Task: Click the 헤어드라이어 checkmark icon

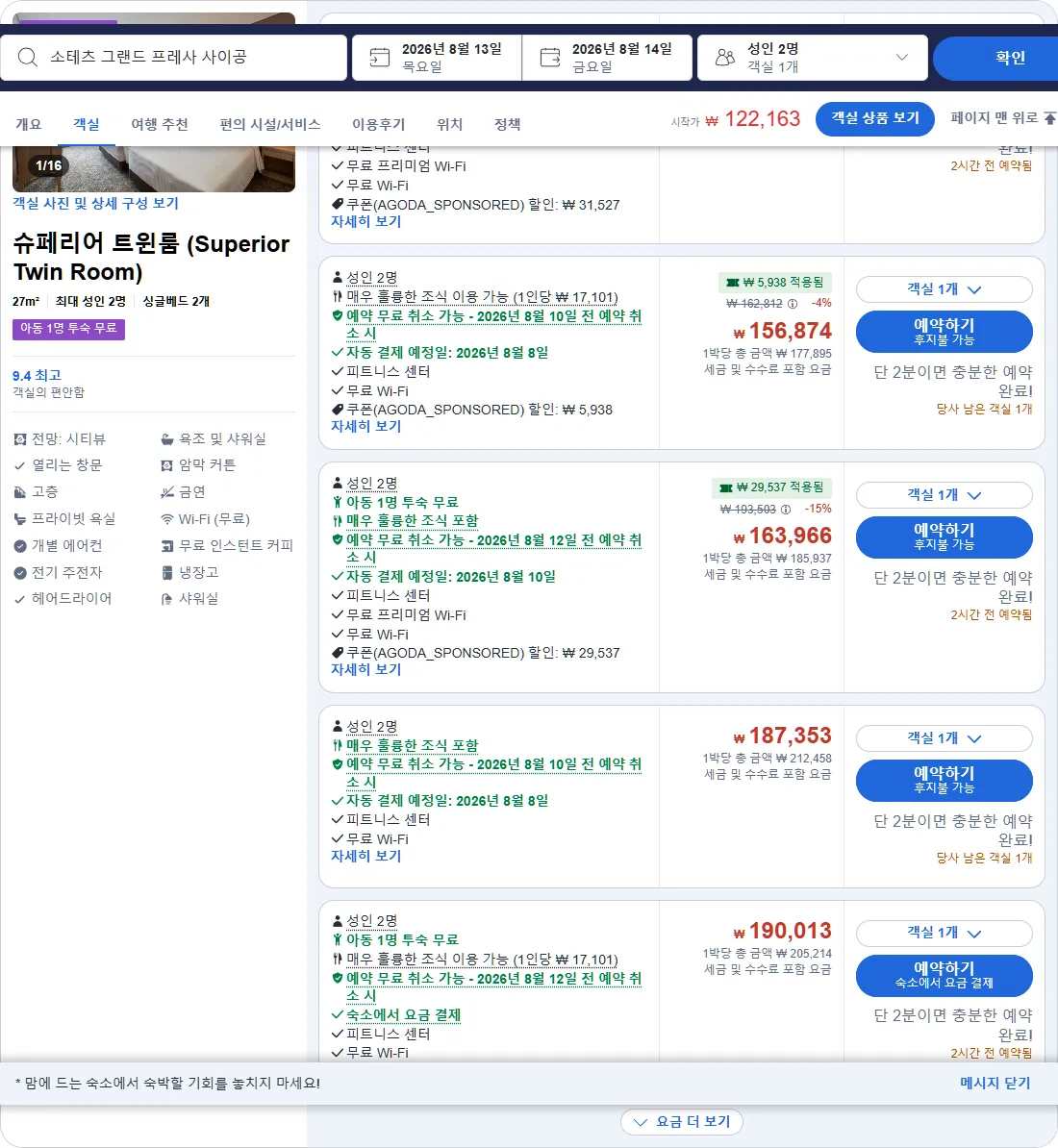Action: pyautogui.click(x=20, y=599)
